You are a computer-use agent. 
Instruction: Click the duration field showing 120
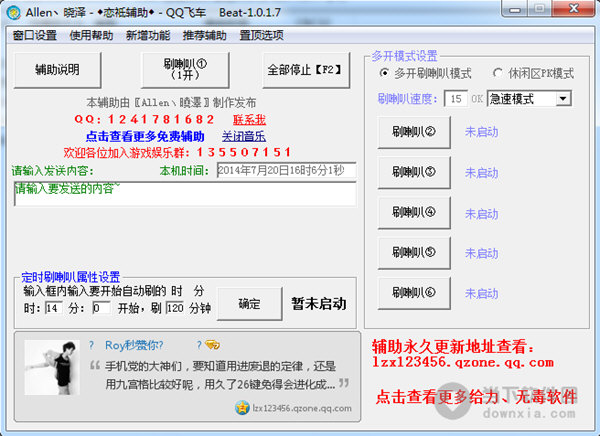(x=174, y=308)
